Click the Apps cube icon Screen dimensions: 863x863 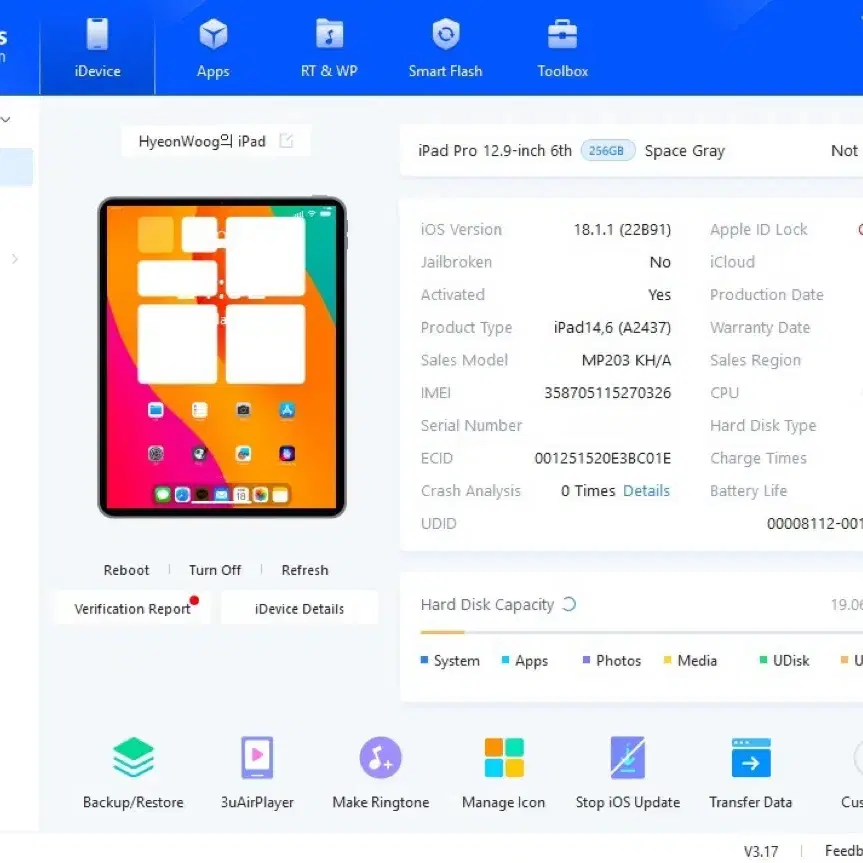click(x=213, y=34)
